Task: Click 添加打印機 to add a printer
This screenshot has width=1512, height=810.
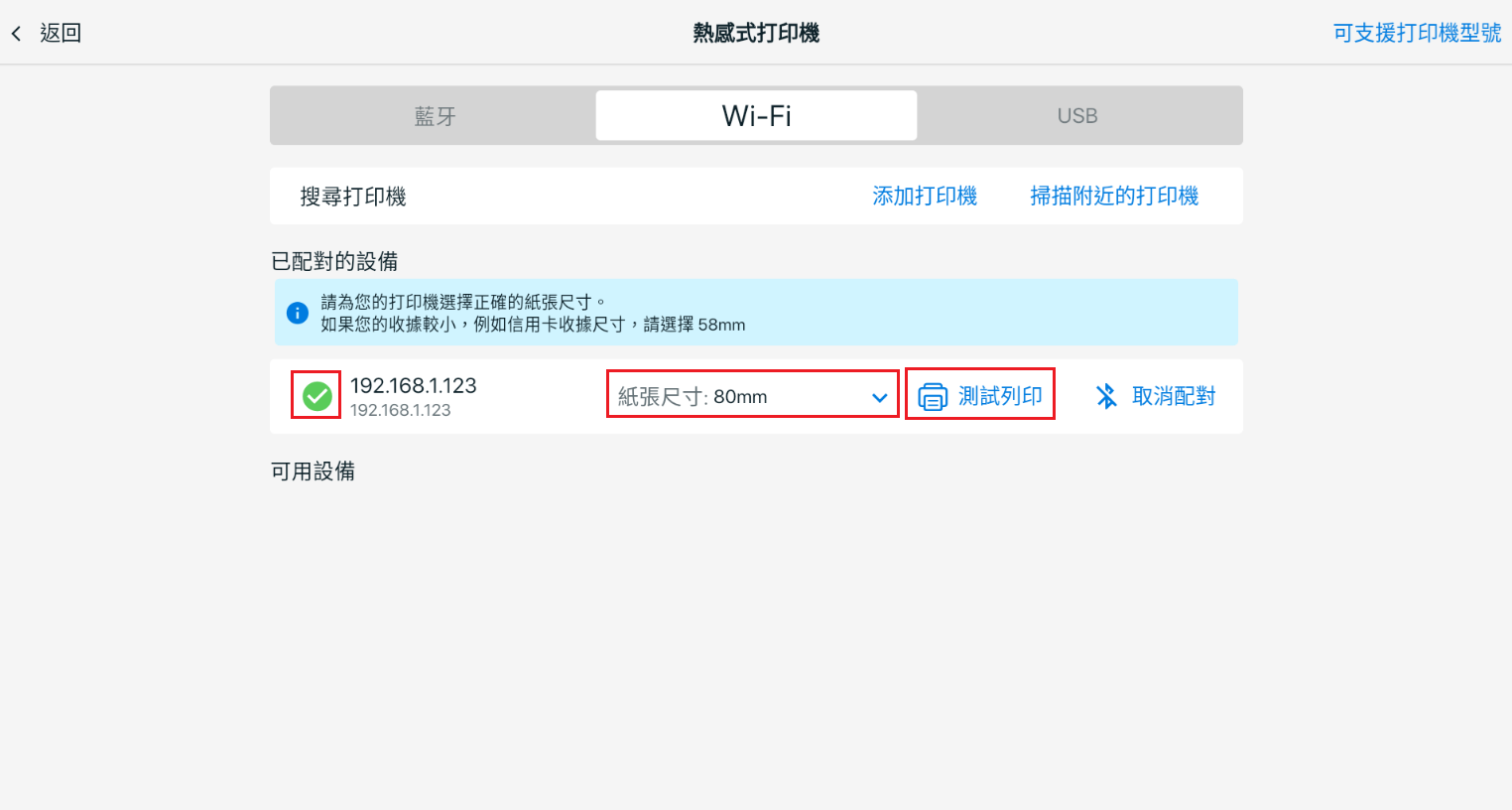Action: pyautogui.click(x=924, y=197)
